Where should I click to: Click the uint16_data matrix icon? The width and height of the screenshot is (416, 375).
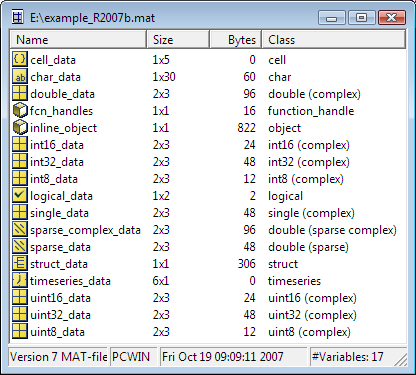click(x=20, y=297)
